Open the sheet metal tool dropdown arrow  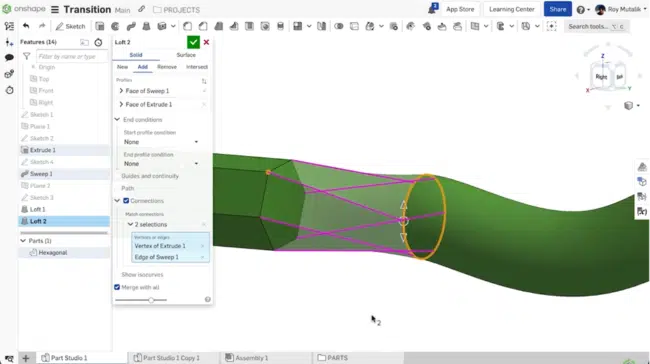(512, 26)
